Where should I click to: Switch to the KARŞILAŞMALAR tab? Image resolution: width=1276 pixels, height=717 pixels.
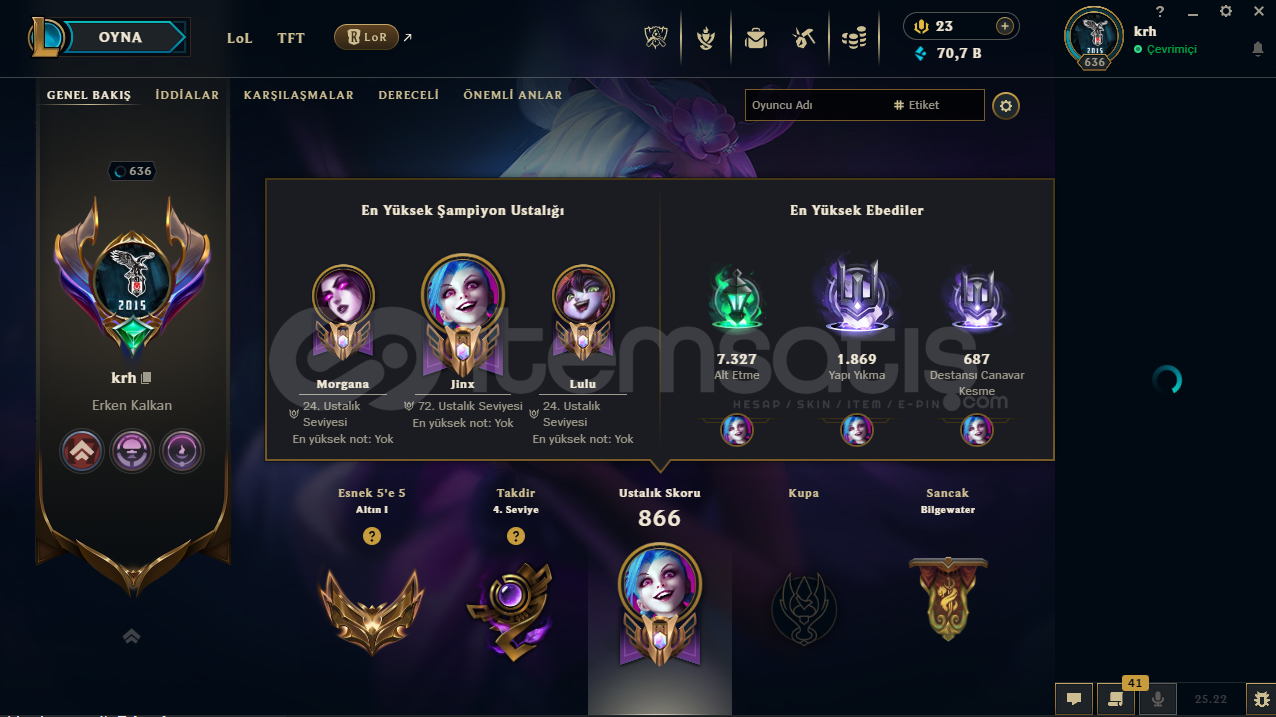[x=299, y=95]
